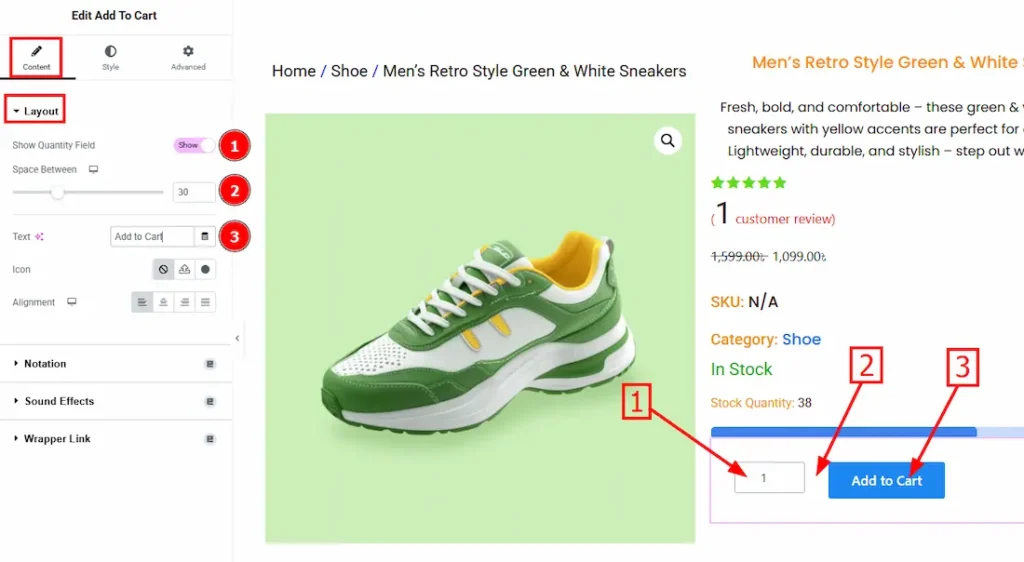The height and width of the screenshot is (562, 1024).
Task: Click the Space Between responsive device icon
Action: coord(93,170)
